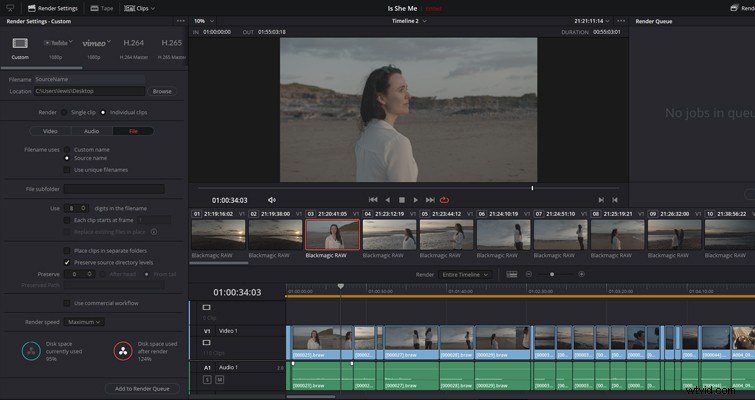The height and width of the screenshot is (400, 755).
Task: Play viewer in reverse
Action: point(388,200)
